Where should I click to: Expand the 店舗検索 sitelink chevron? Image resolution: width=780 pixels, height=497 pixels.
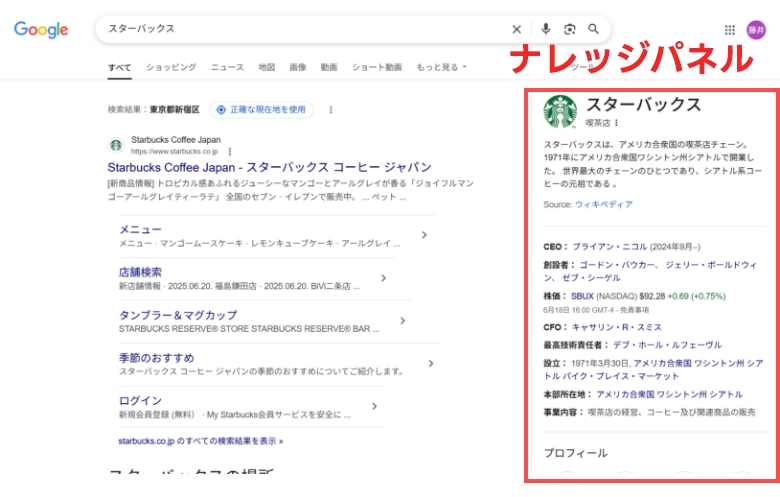384,278
